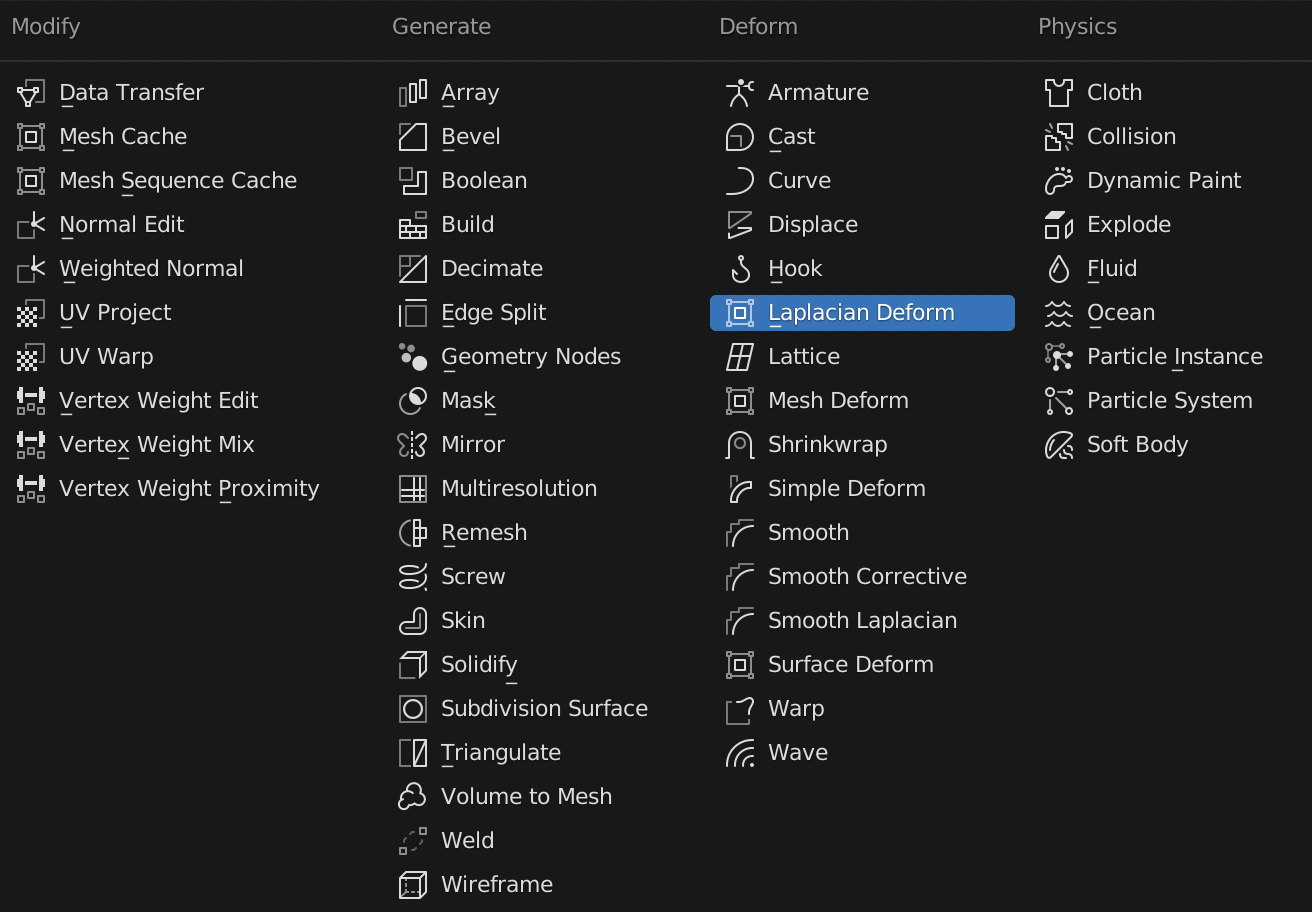The image size is (1312, 912).
Task: Select Vertex Weight Proximity modifier
Action: [189, 489]
